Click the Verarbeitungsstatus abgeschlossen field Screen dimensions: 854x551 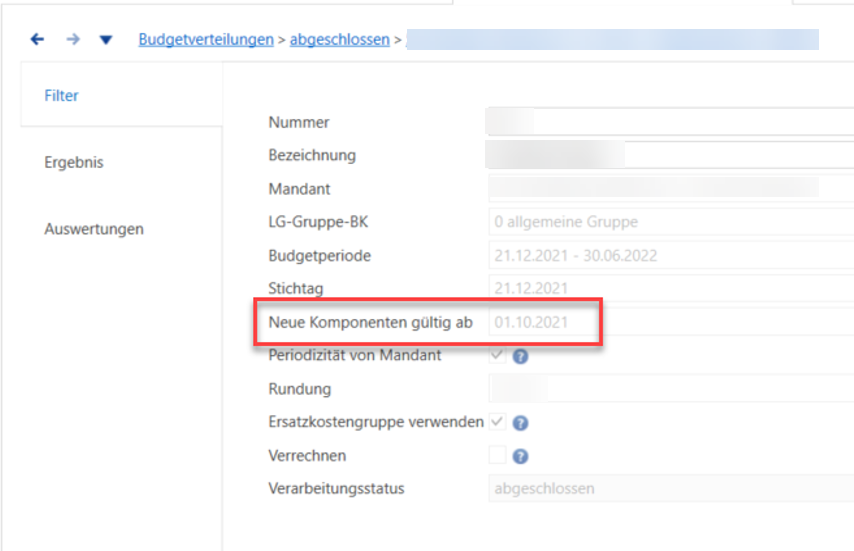(671, 488)
